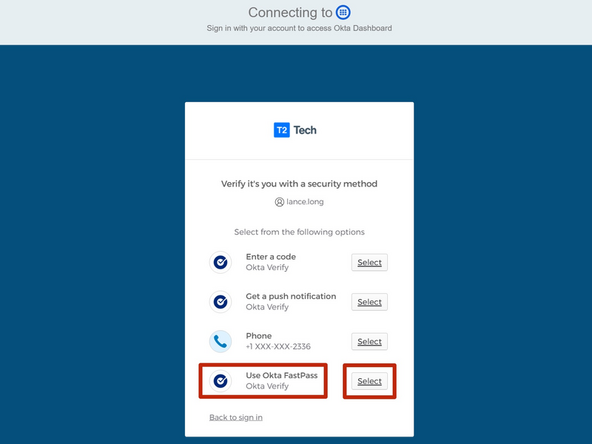Click the 'lance.long' username text
Image resolution: width=592 pixels, height=444 pixels.
[x=305, y=202]
